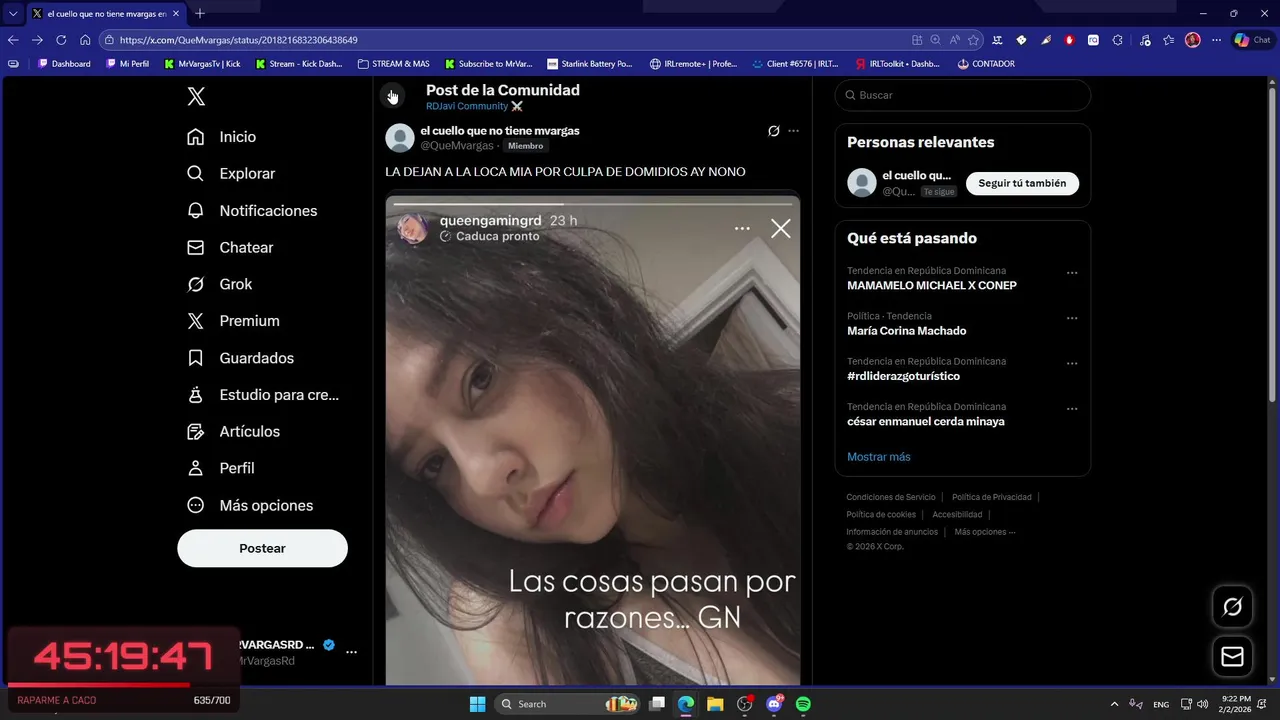Screen dimensions: 1280x720
Task: Click the Postear button
Action: click(262, 548)
